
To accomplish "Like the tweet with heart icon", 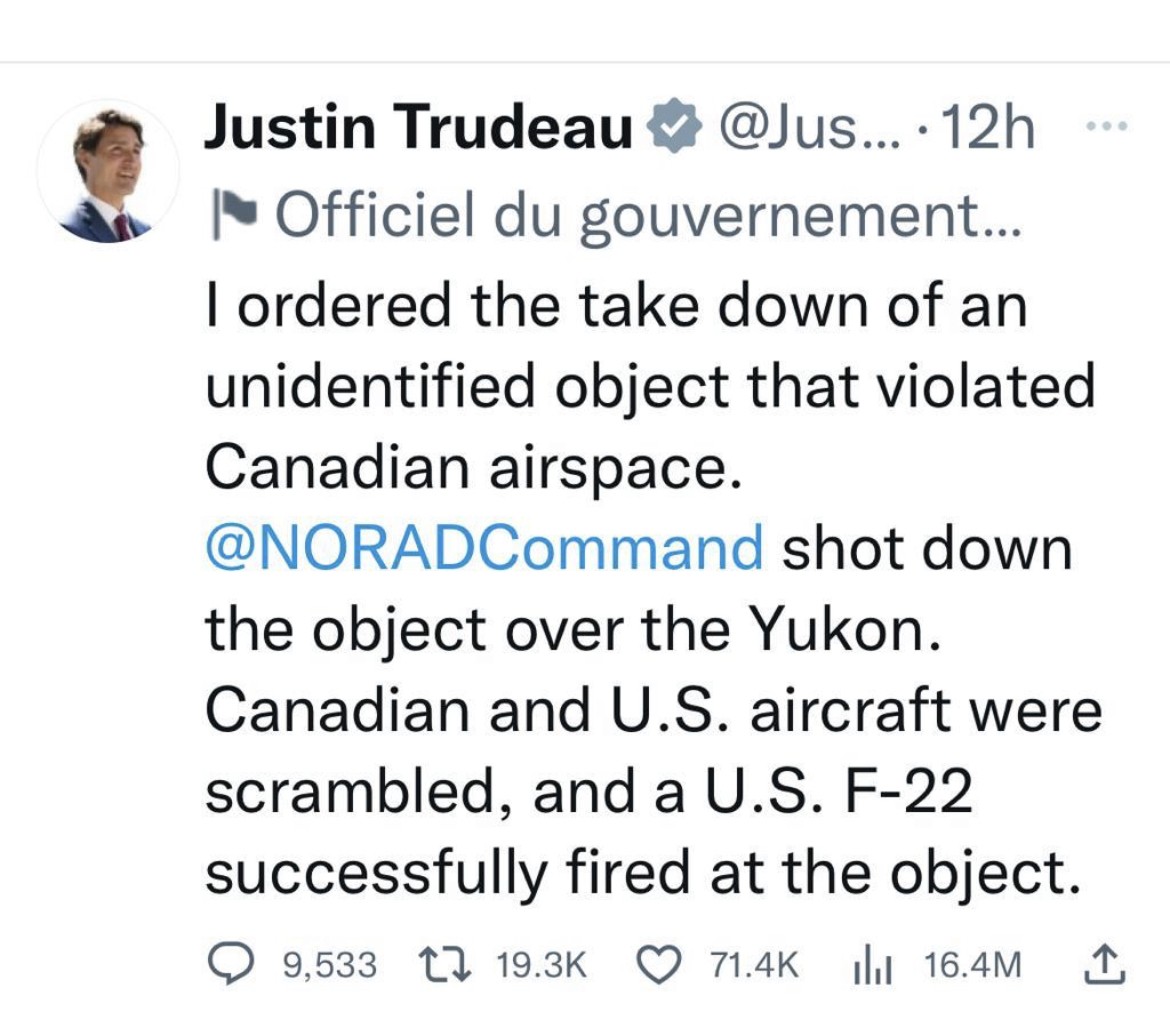I will click(658, 964).
